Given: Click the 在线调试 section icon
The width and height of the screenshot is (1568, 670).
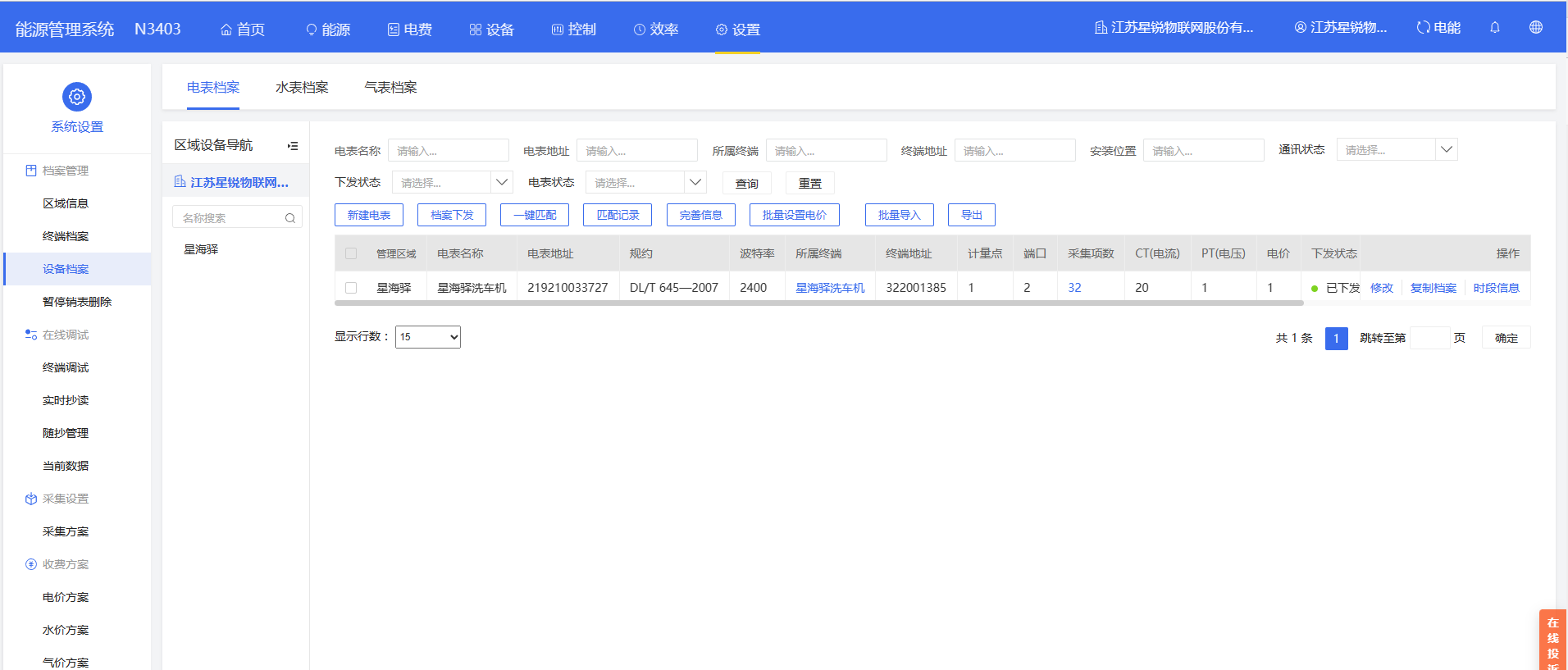Looking at the screenshot, I should click(x=31, y=335).
